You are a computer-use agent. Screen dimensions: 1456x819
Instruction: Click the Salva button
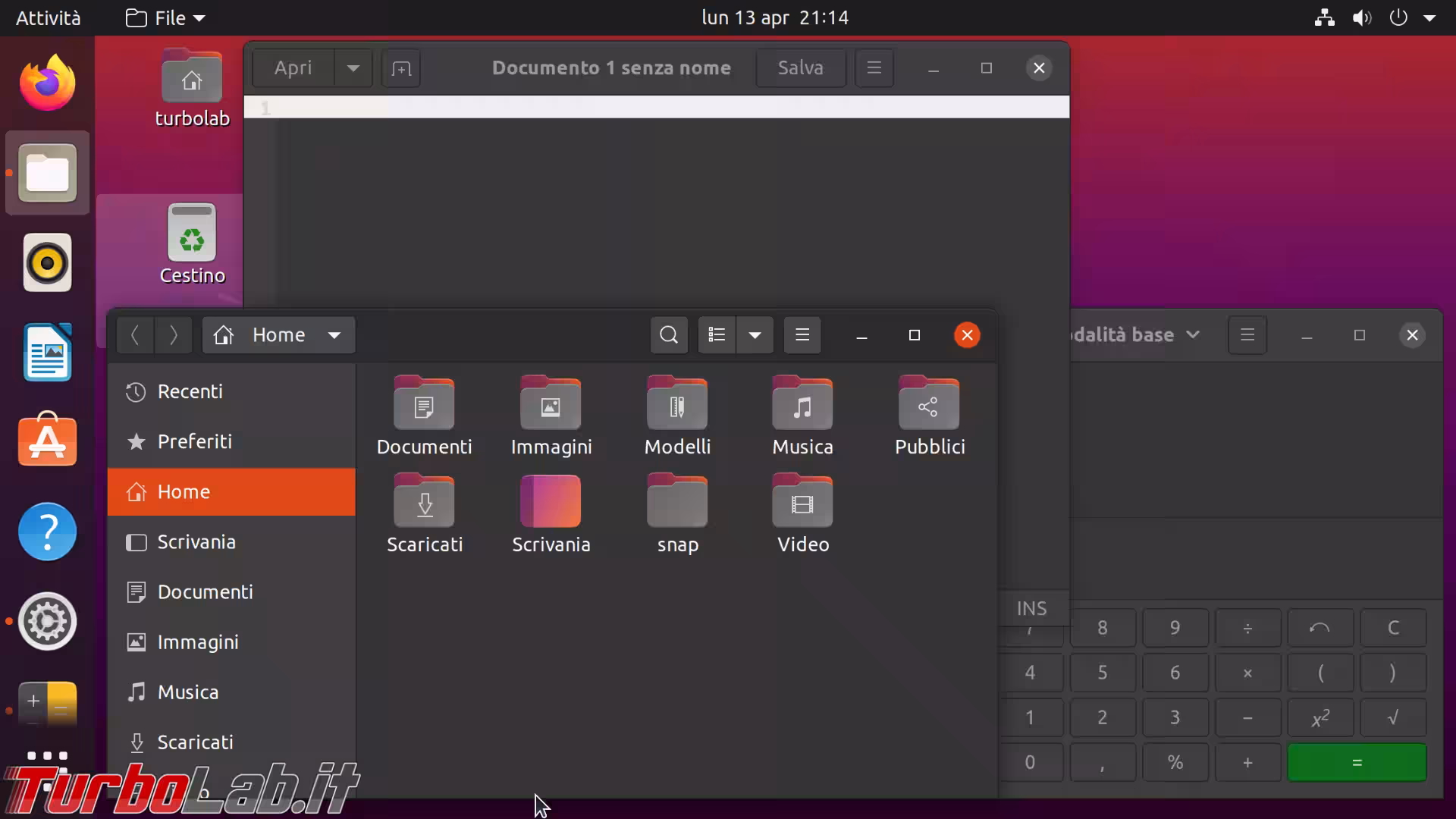tap(800, 68)
